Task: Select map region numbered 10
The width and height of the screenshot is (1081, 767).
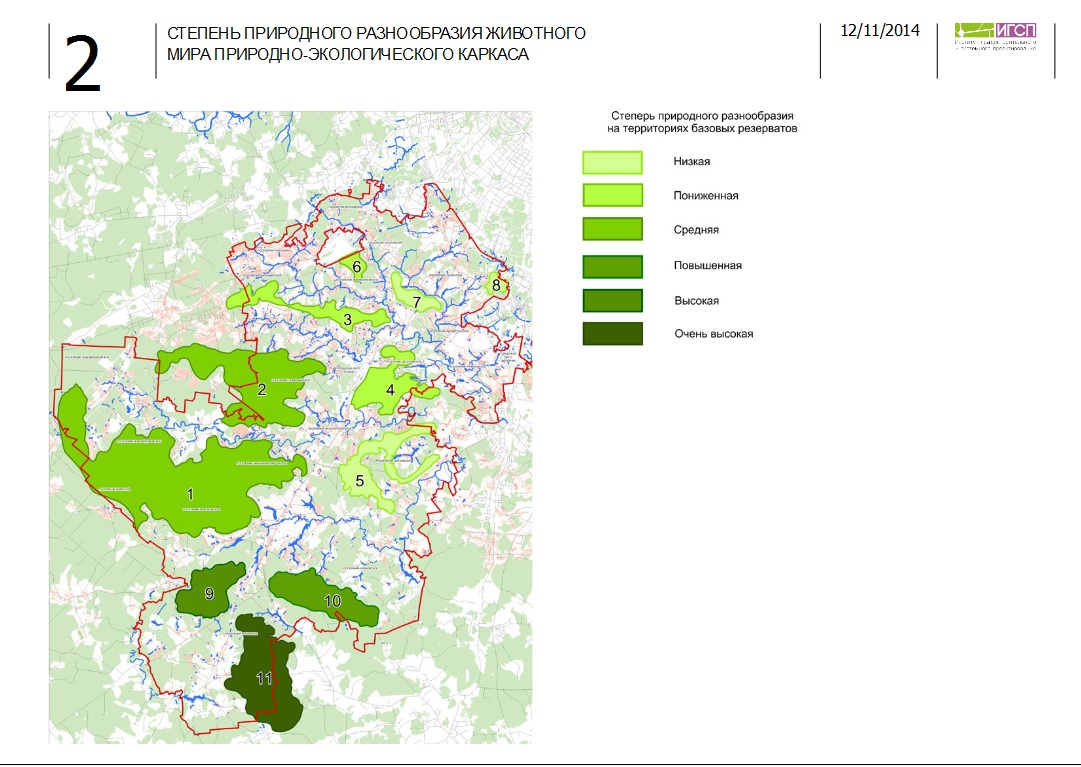Action: click(332, 600)
